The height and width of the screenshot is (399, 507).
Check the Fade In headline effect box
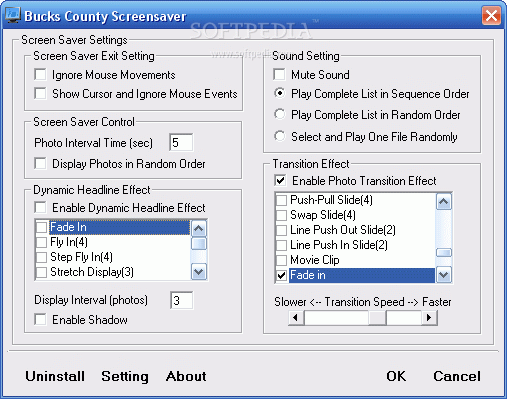click(x=41, y=227)
